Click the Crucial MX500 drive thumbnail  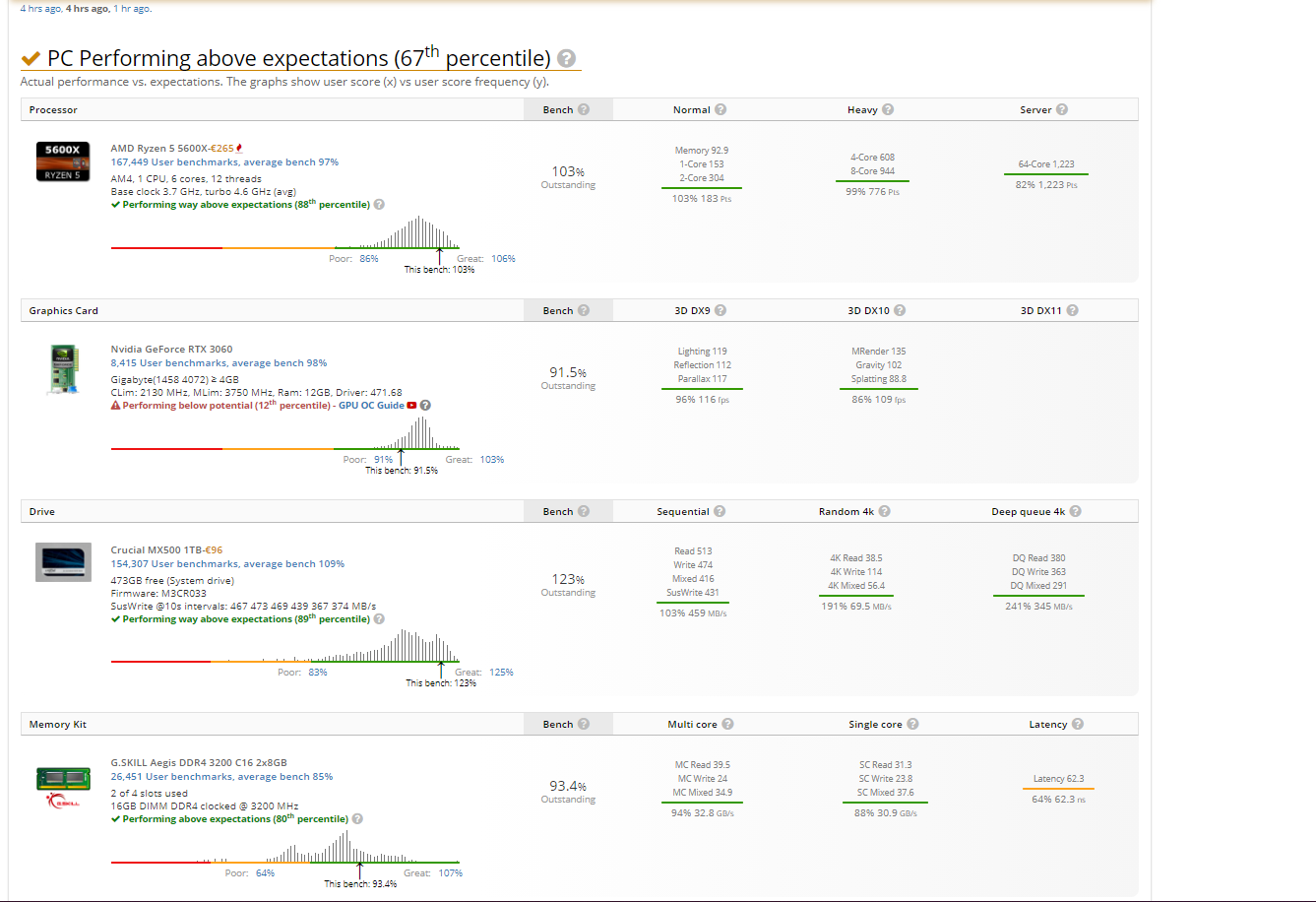coord(64,560)
